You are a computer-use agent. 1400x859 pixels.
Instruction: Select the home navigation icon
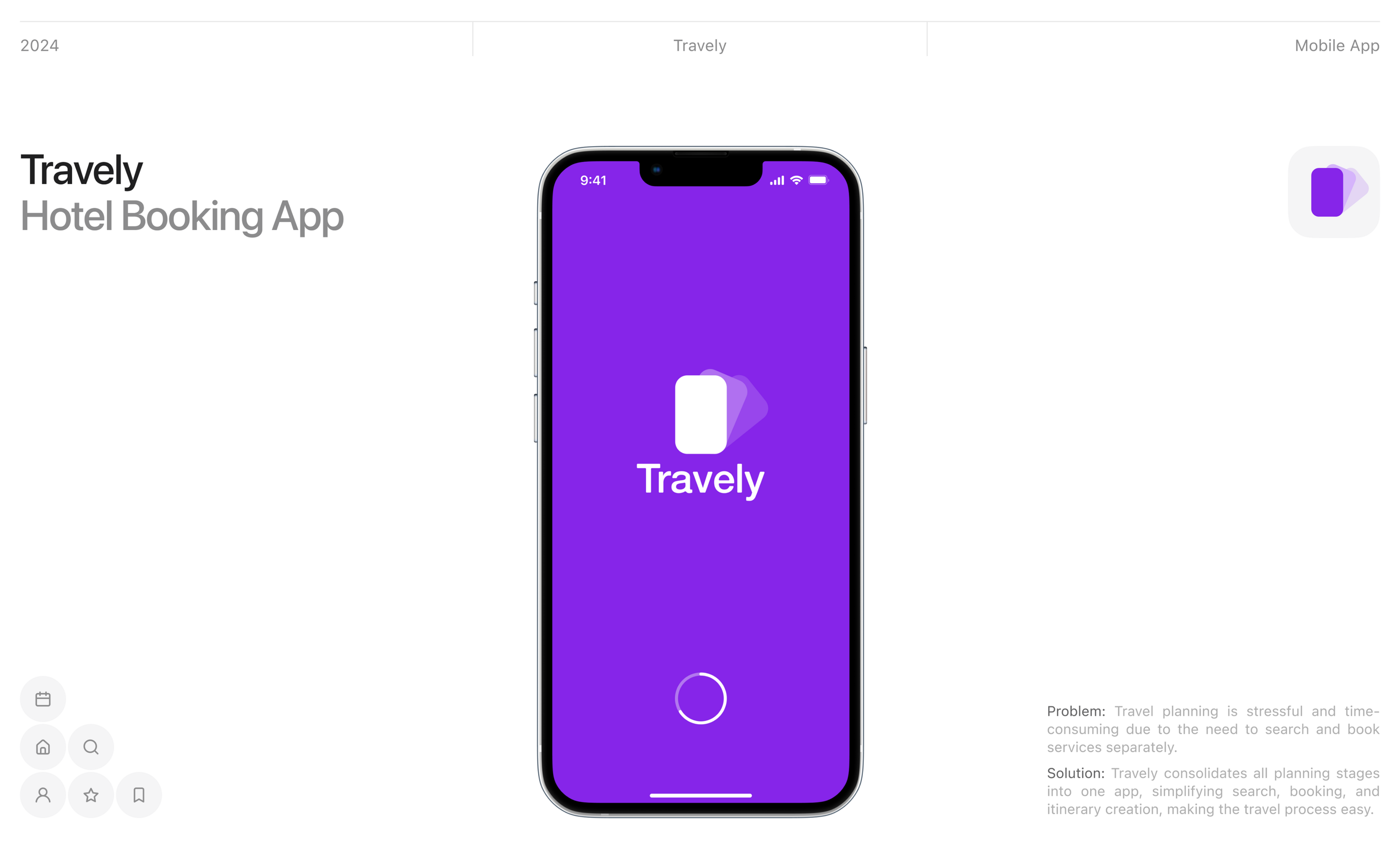pyautogui.click(x=43, y=747)
